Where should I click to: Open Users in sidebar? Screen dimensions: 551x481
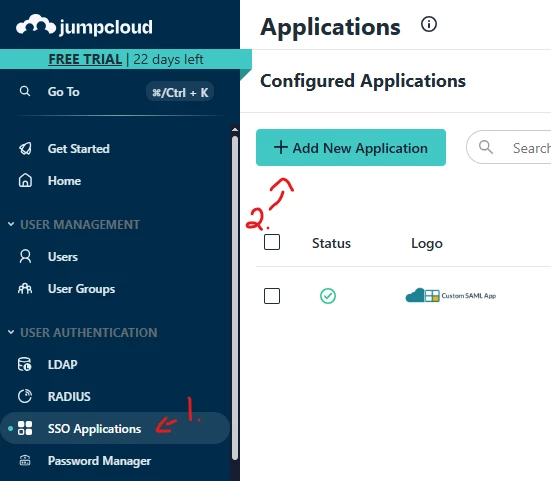(63, 256)
